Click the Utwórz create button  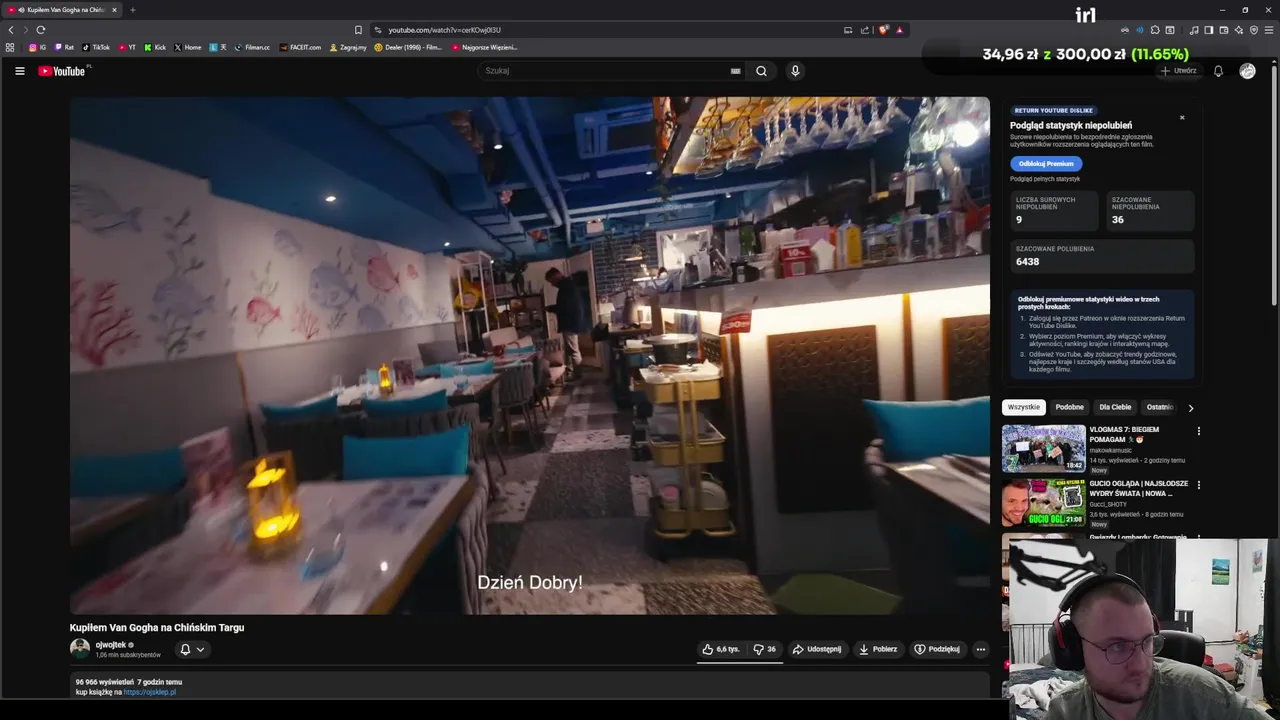(1178, 71)
